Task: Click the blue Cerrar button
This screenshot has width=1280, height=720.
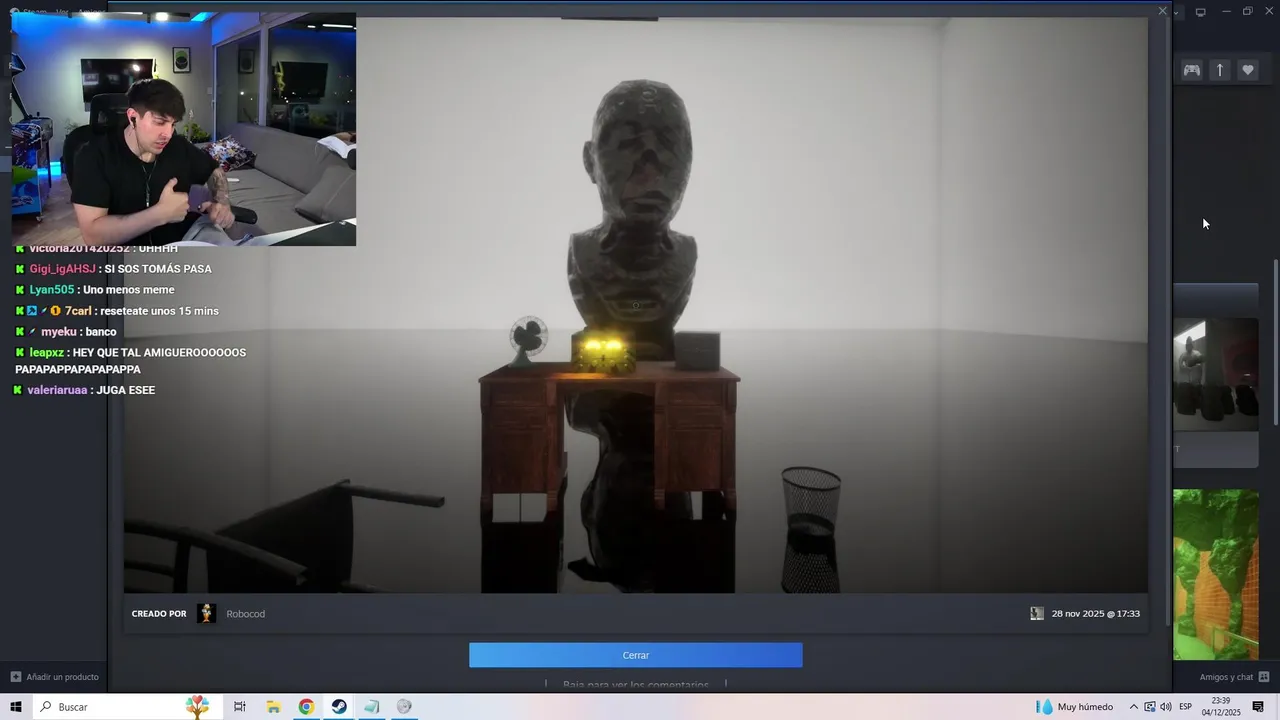Action: 636,655
